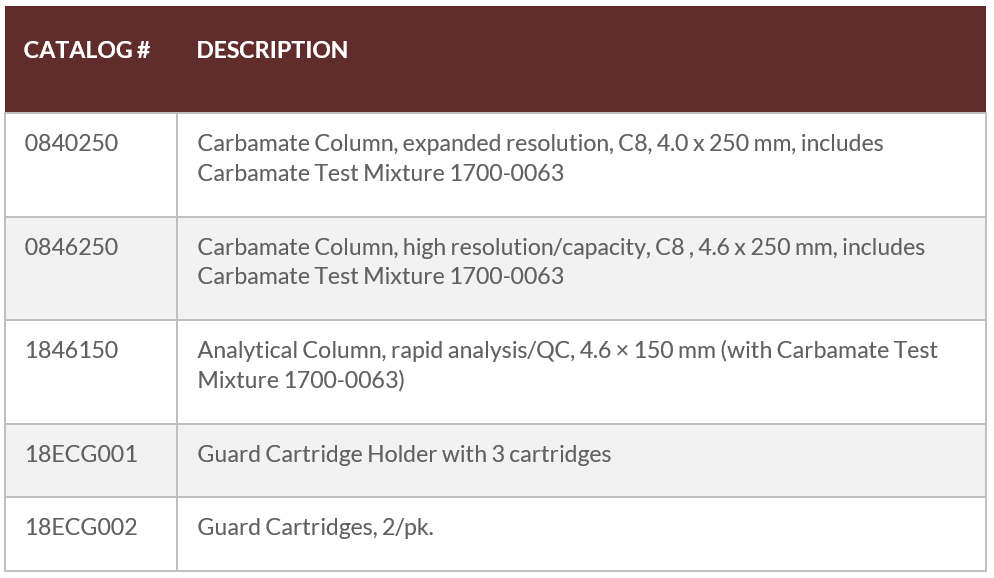Select catalog number 0846250
The image size is (994, 578).
click(71, 247)
